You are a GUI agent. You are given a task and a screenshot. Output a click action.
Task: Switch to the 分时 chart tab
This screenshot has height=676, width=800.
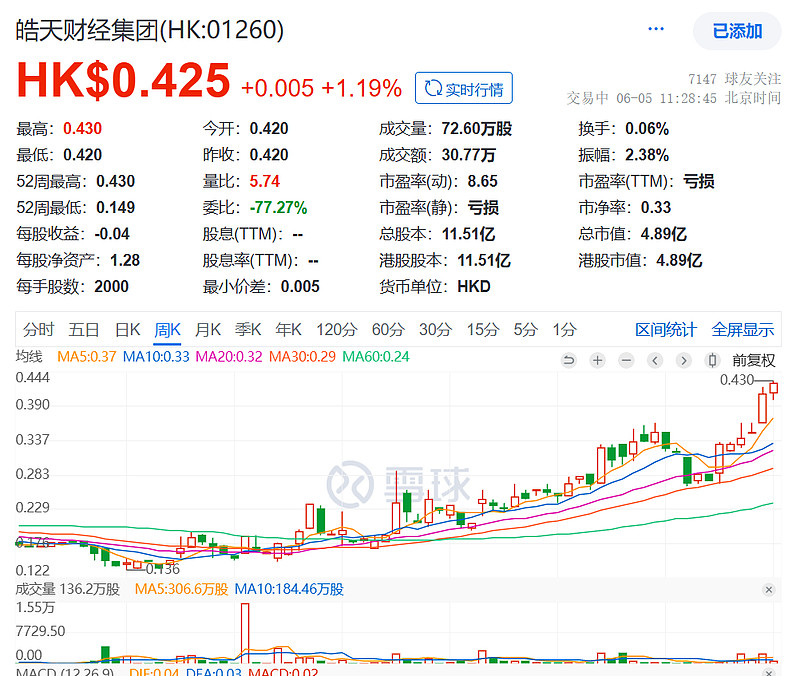38,330
